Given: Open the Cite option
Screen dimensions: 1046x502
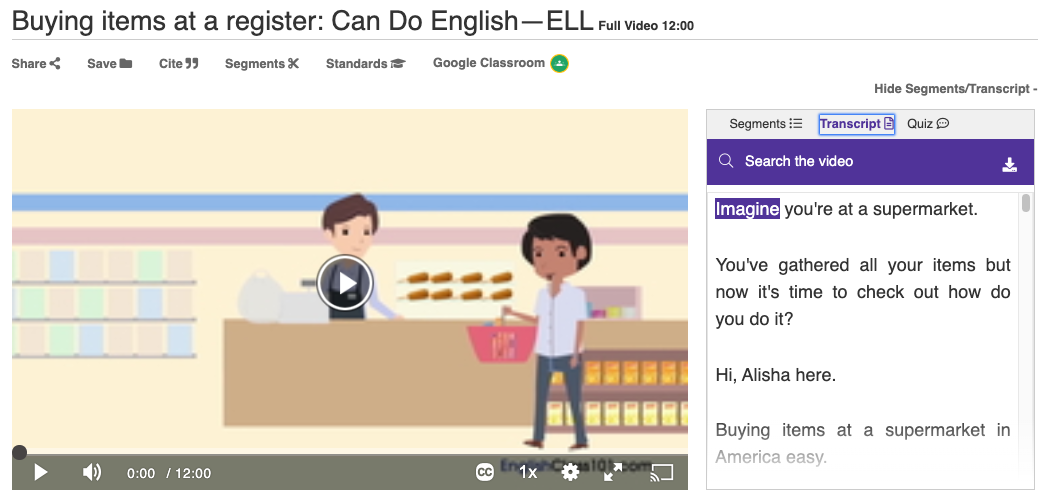Looking at the screenshot, I should (179, 63).
